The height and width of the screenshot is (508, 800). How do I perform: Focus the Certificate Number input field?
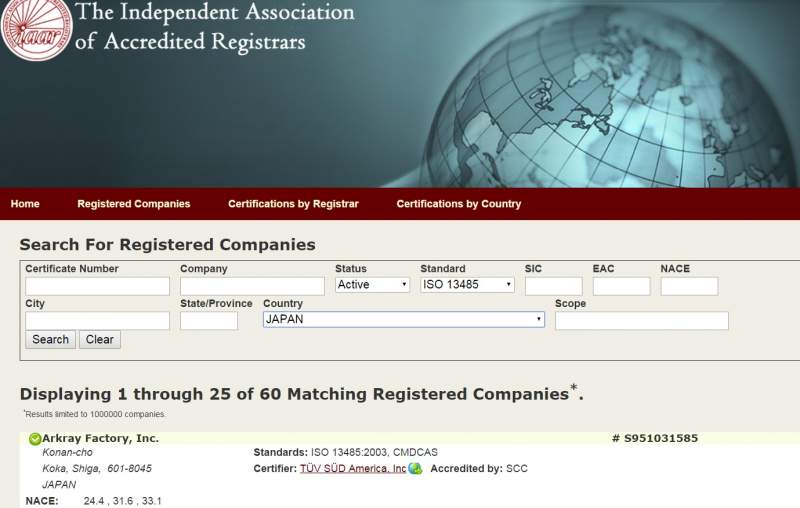97,286
